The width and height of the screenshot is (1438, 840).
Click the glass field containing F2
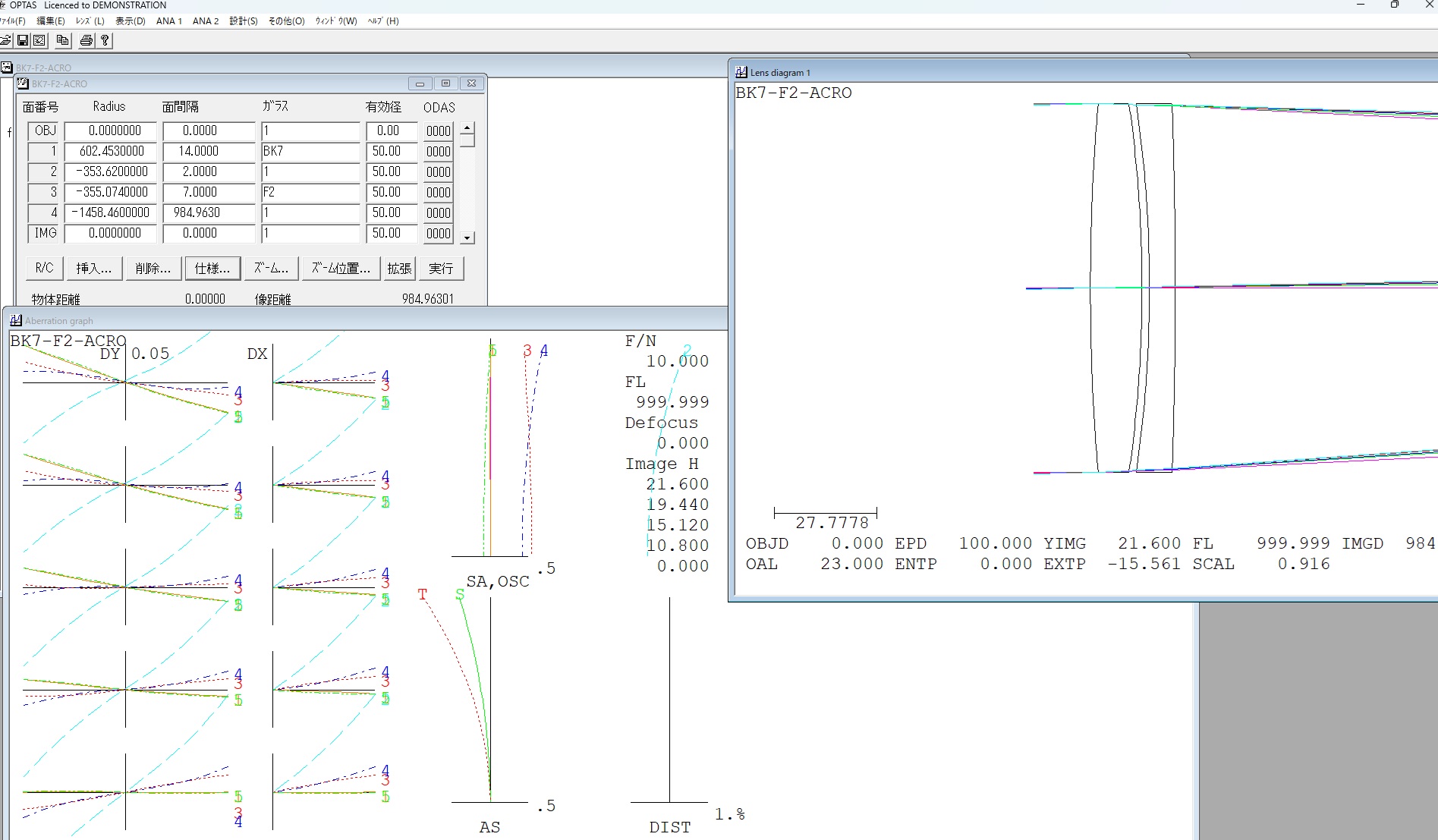310,193
